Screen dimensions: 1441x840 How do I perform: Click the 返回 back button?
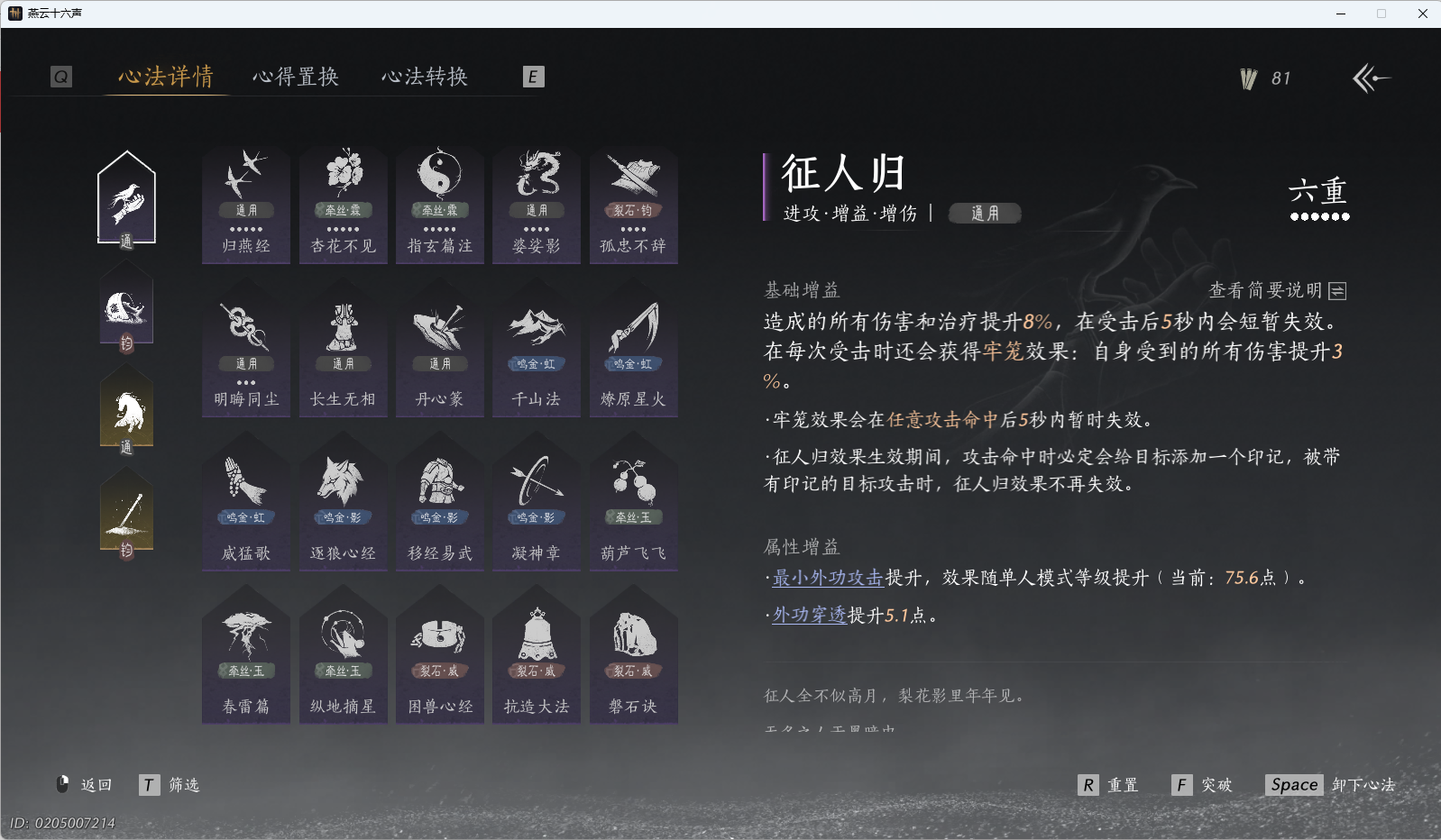85,785
